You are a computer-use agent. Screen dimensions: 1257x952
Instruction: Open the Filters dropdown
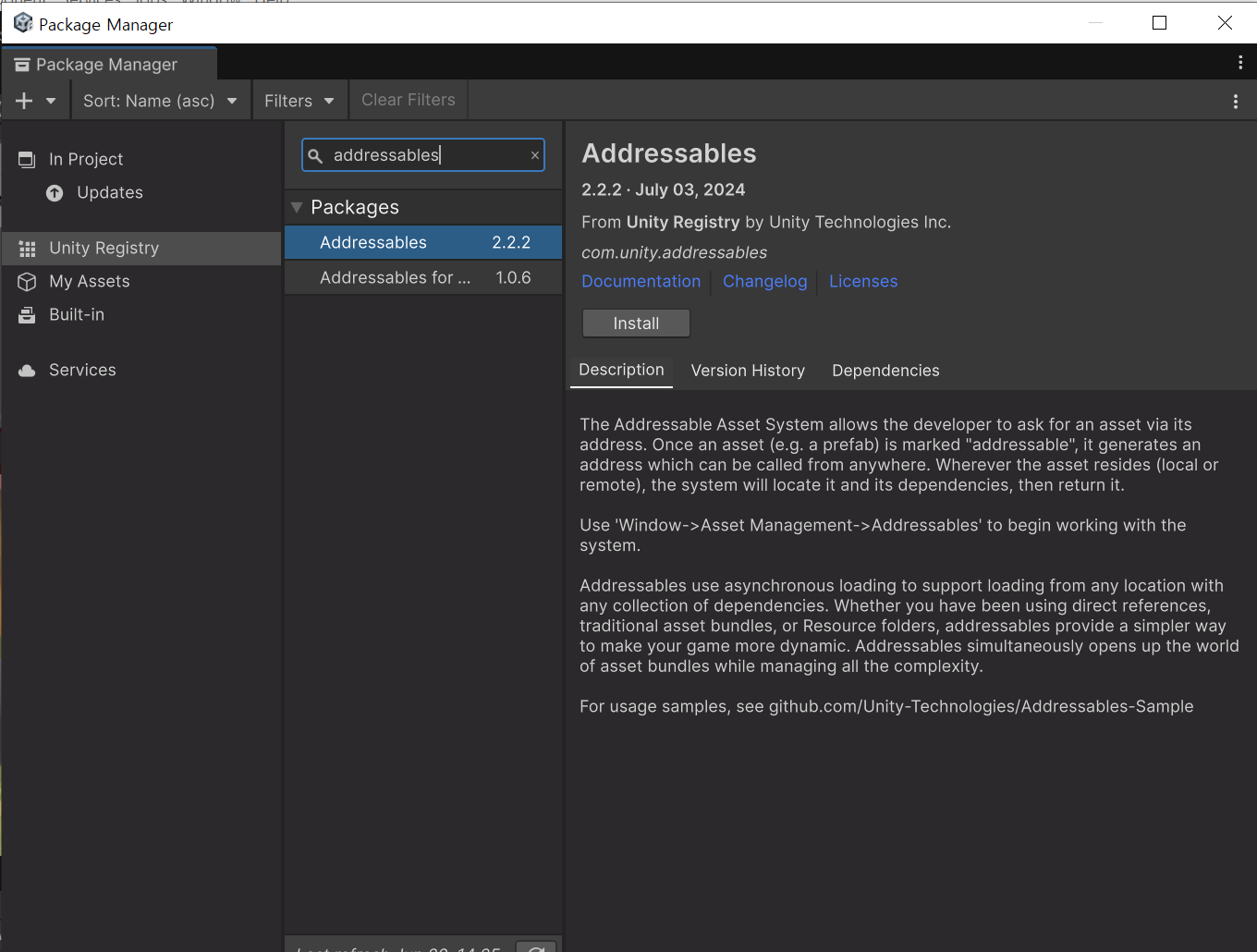(299, 101)
